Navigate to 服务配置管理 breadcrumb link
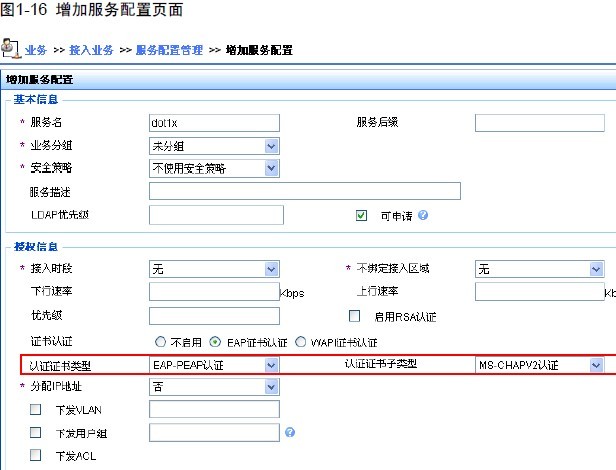Viewport: 616px width, 470px height. click(x=167, y=48)
